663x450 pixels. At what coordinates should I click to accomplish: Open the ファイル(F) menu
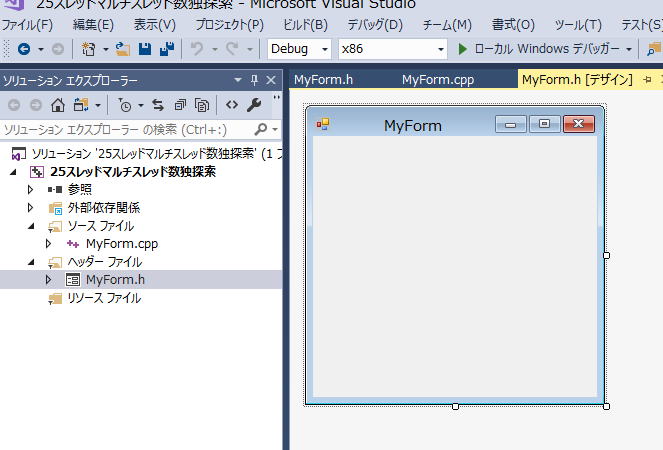pos(27,25)
